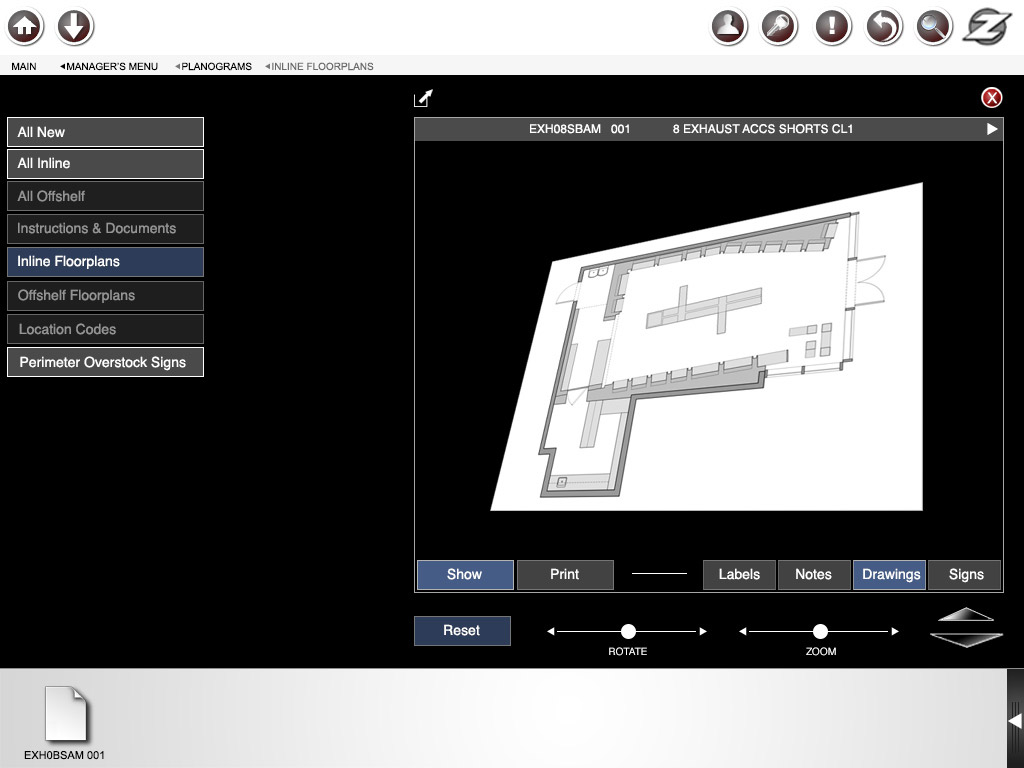Image resolution: width=1024 pixels, height=768 pixels.
Task: Open the user profile icon
Action: [x=729, y=27]
